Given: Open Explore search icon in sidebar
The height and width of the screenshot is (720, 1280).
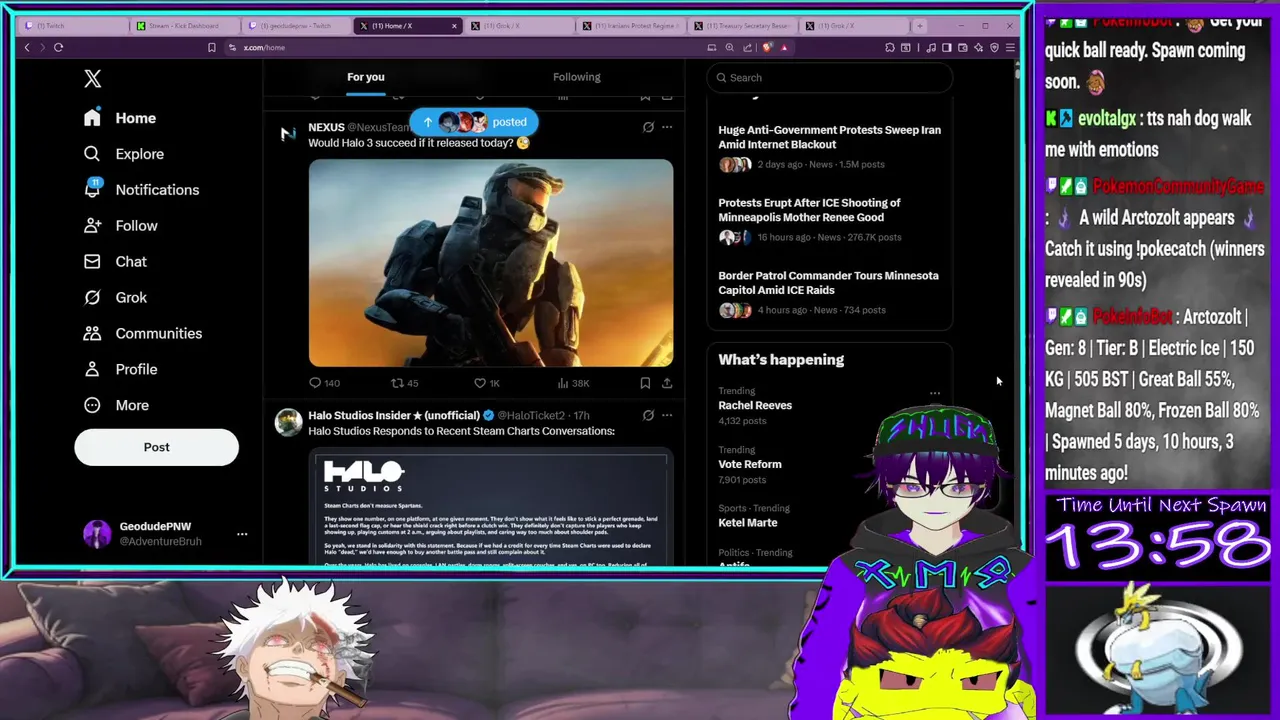Looking at the screenshot, I should tap(92, 154).
